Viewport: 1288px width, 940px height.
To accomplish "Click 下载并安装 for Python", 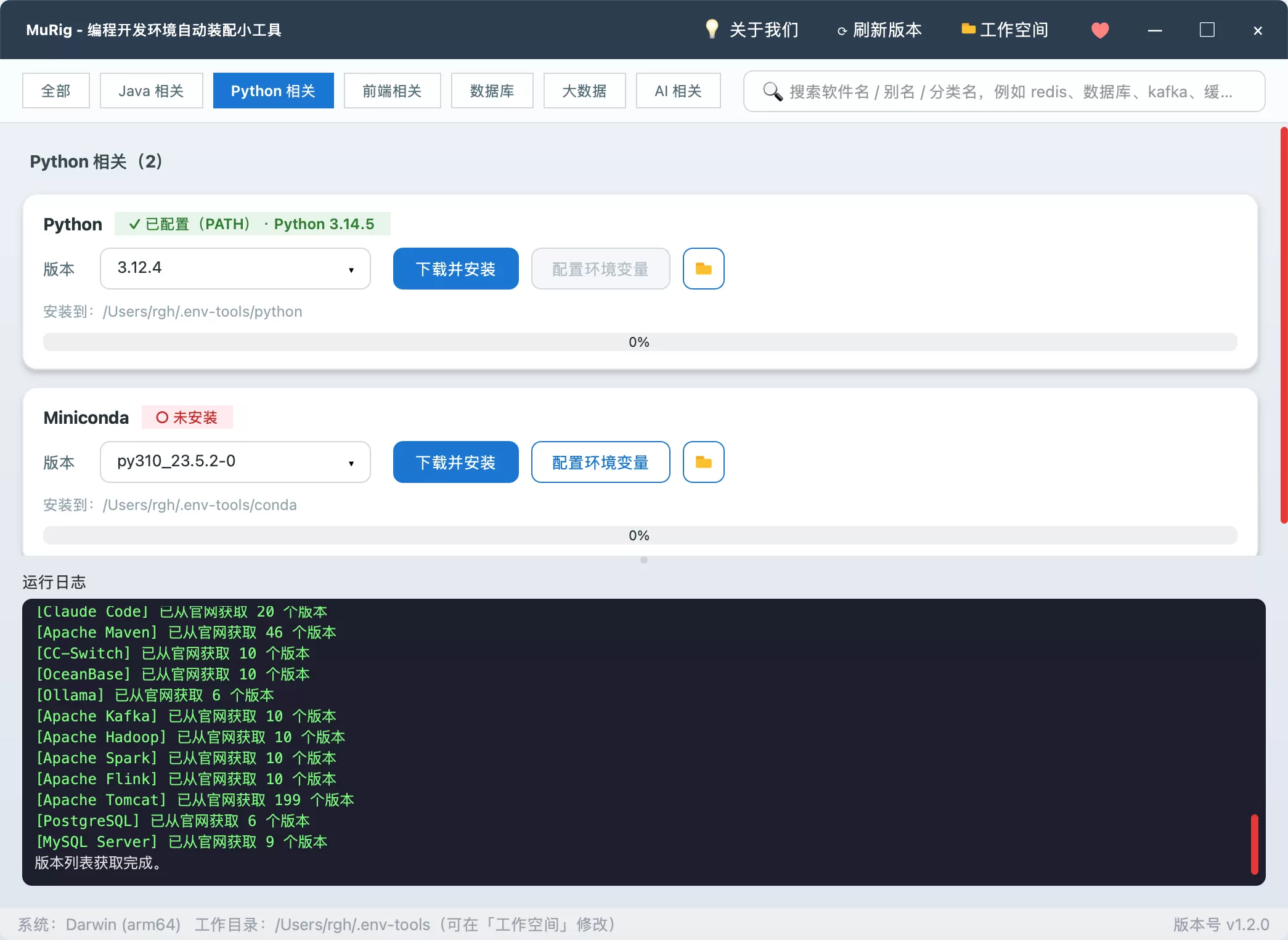I will tap(456, 269).
